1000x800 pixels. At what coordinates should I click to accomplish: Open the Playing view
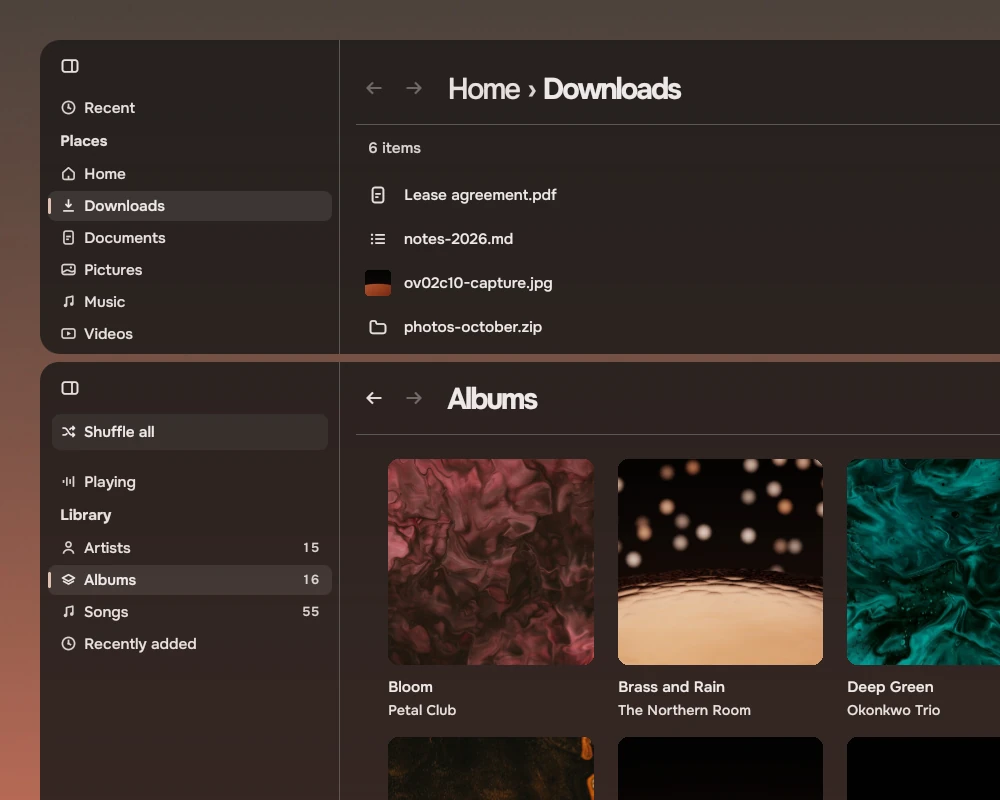(x=189, y=482)
